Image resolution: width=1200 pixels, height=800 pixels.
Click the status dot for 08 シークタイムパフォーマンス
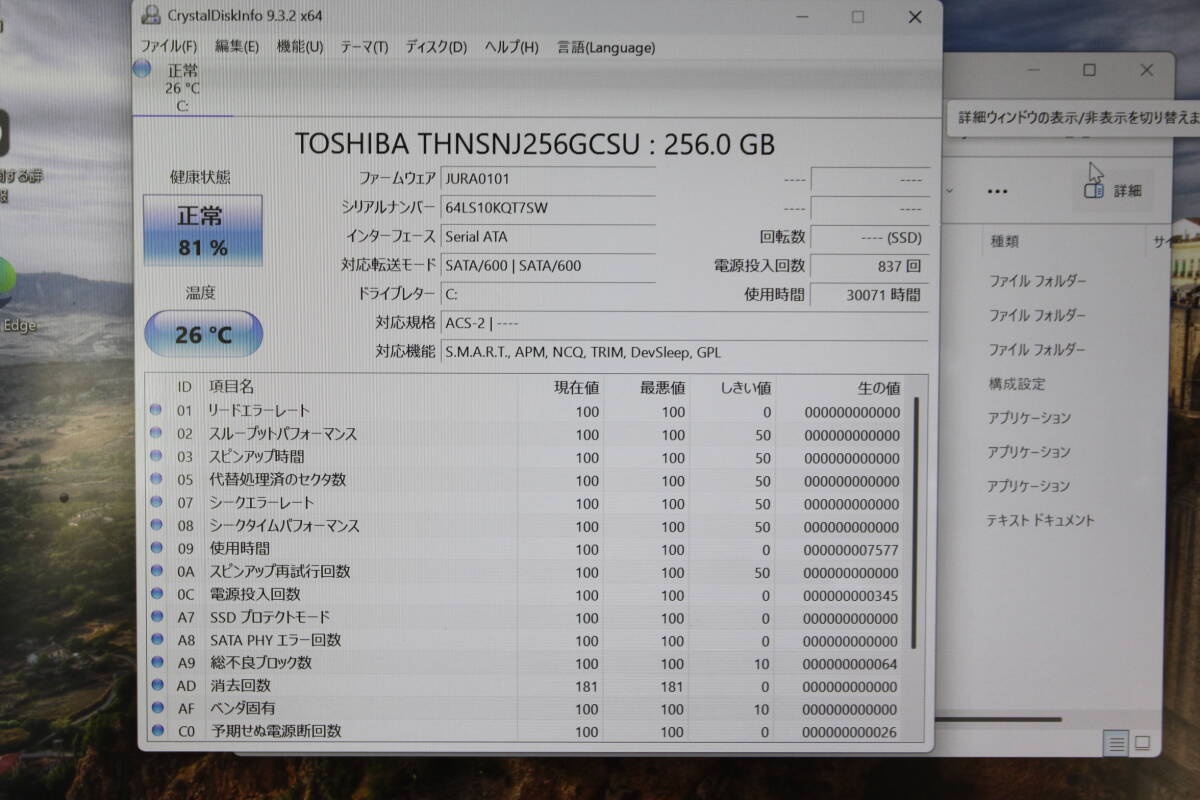tap(156, 525)
